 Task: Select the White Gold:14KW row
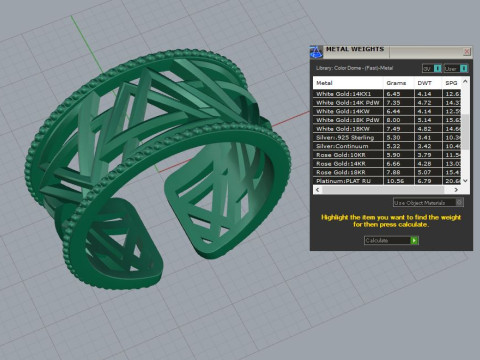(x=387, y=111)
